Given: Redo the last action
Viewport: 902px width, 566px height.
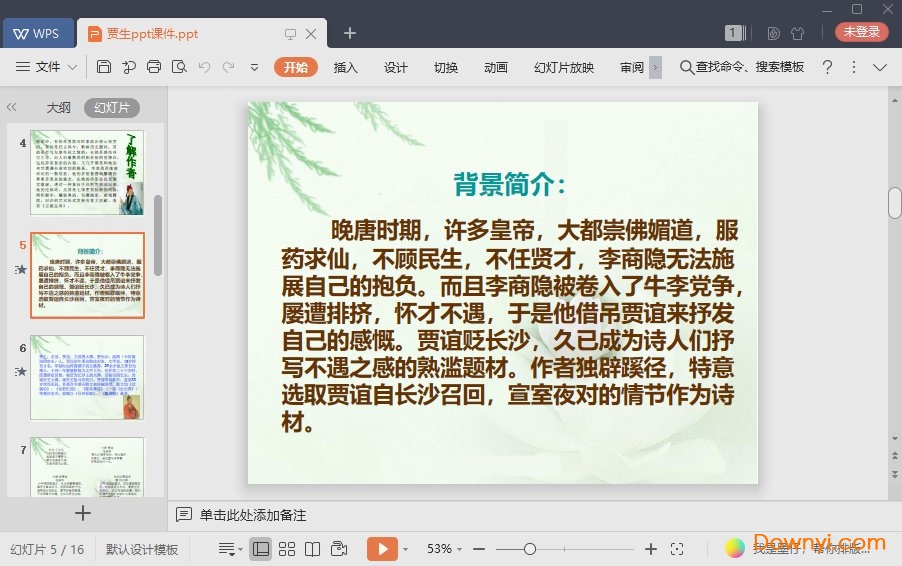Looking at the screenshot, I should point(228,67).
